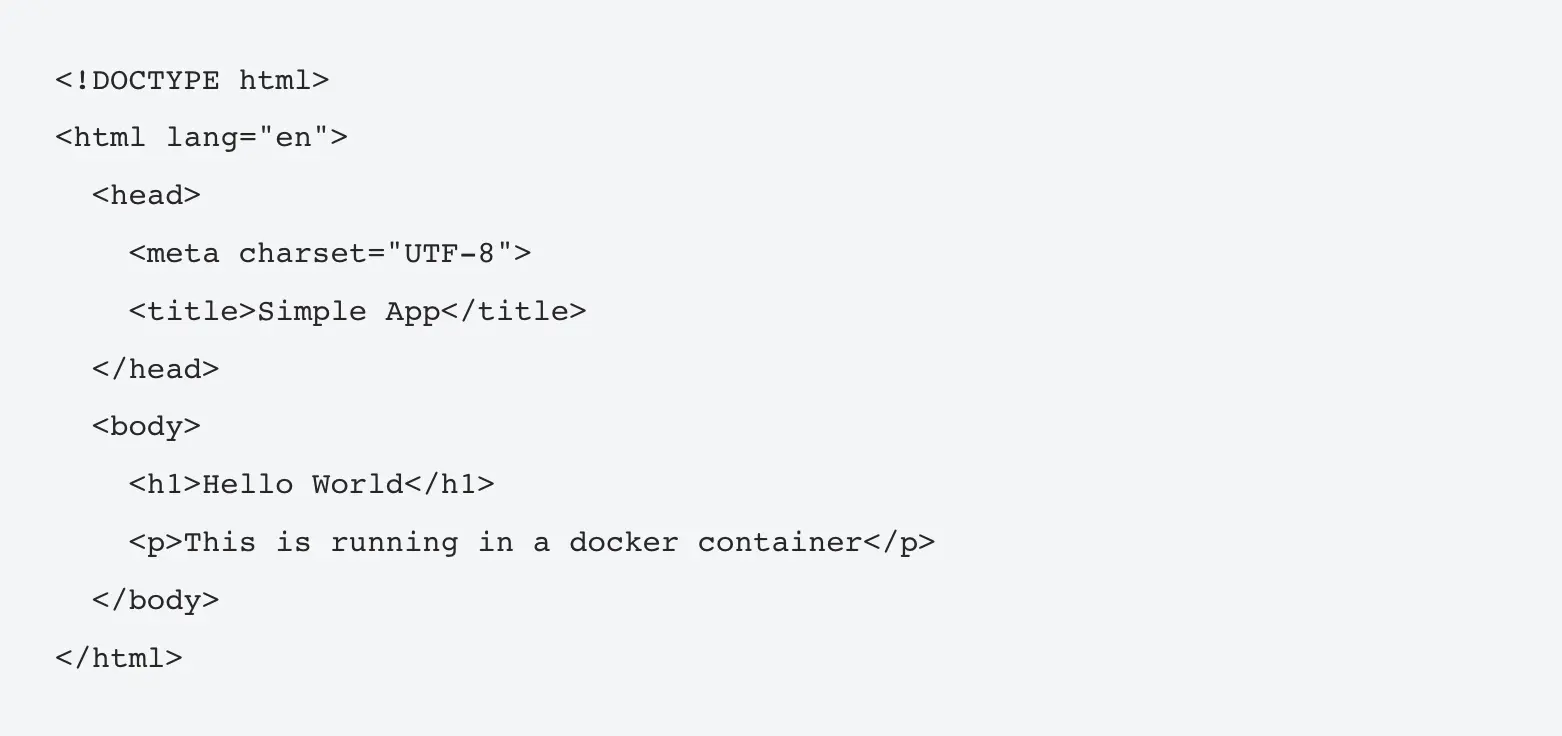Click the closing head tag
This screenshot has width=1562, height=736.
click(x=155, y=369)
